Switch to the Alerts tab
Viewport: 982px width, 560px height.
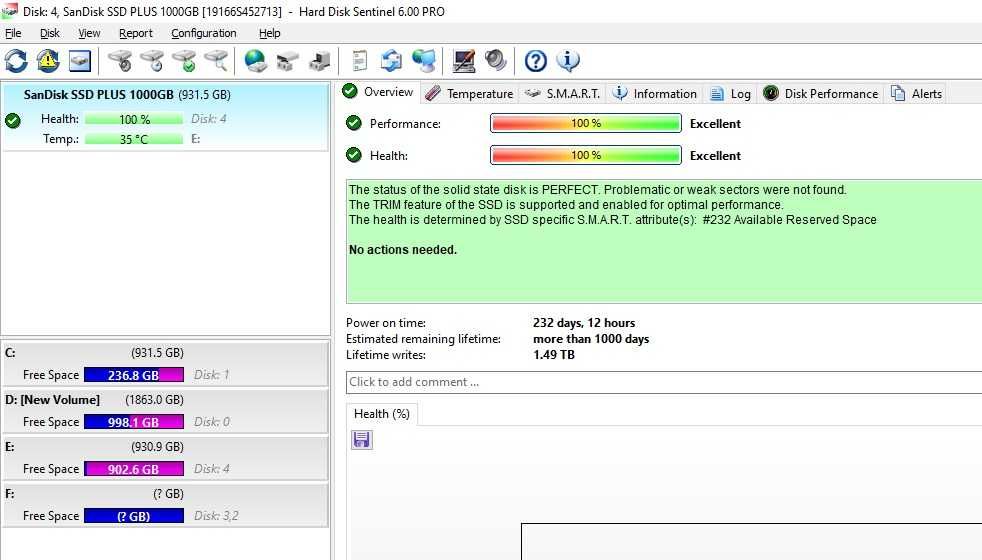pyautogui.click(x=916, y=93)
